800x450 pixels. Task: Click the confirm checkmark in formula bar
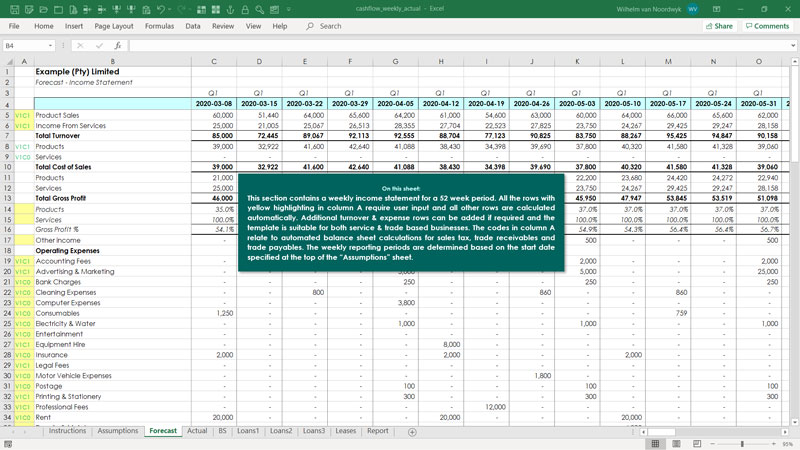coord(99,45)
